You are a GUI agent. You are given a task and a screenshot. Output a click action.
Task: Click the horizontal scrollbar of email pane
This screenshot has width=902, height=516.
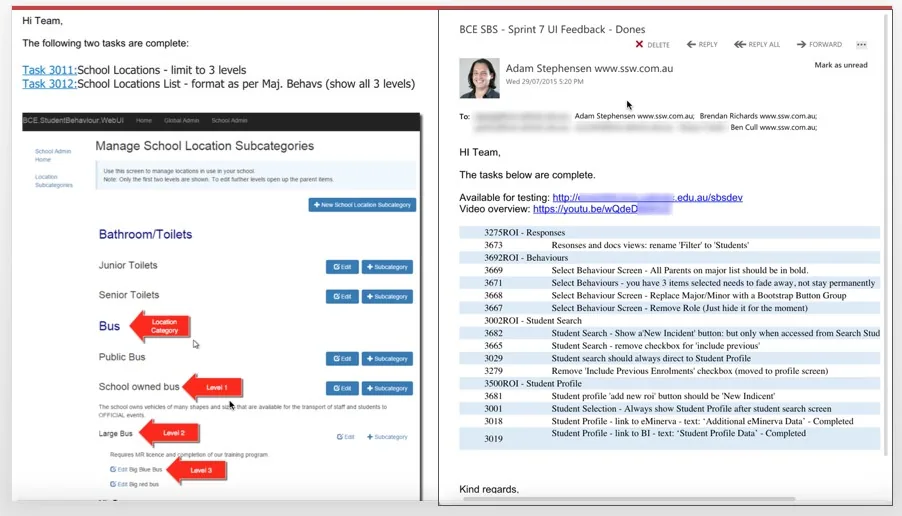629,499
